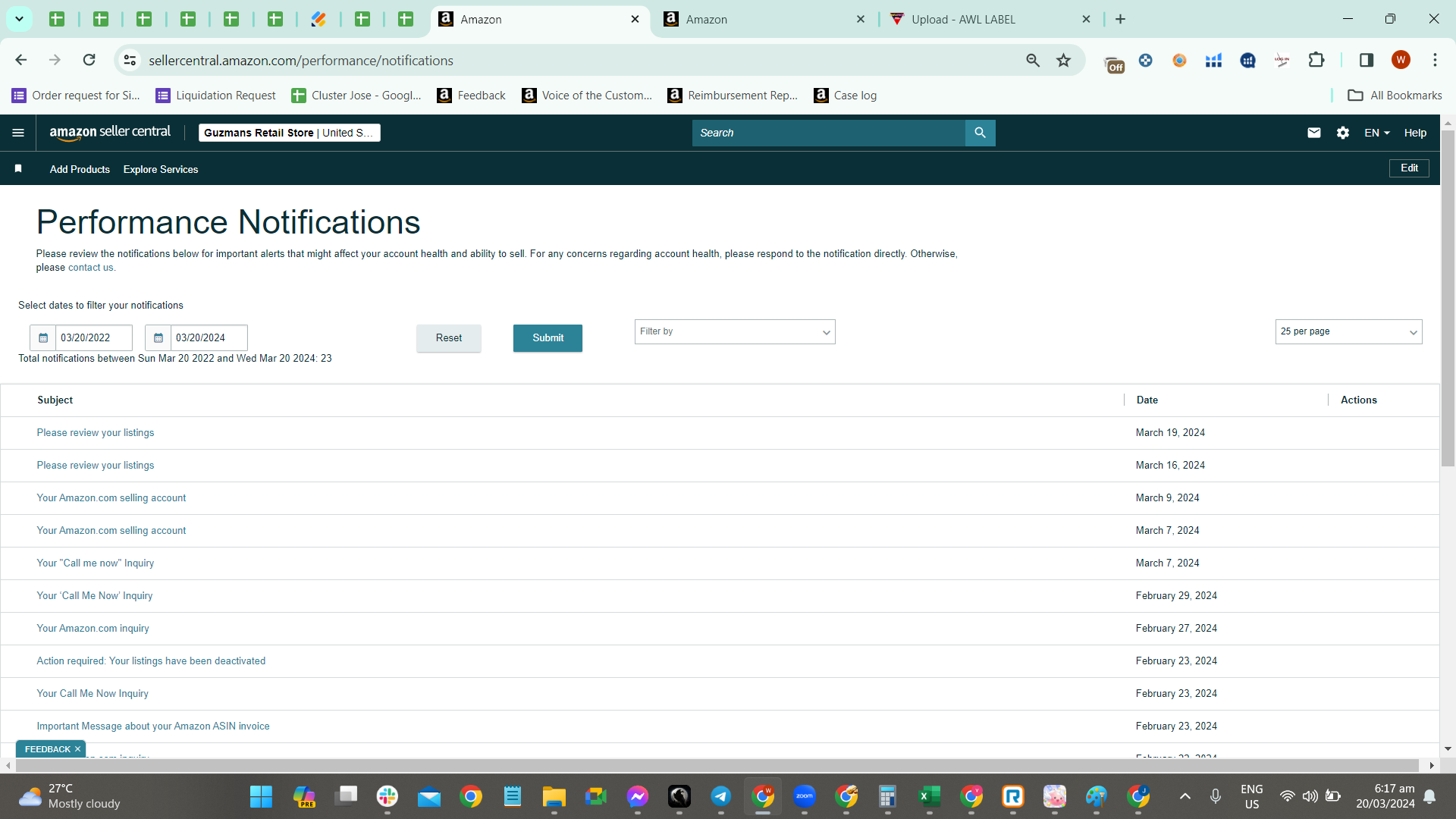Image resolution: width=1456 pixels, height=819 pixels.
Task: Open the Explore Services menu item
Action: tap(161, 169)
